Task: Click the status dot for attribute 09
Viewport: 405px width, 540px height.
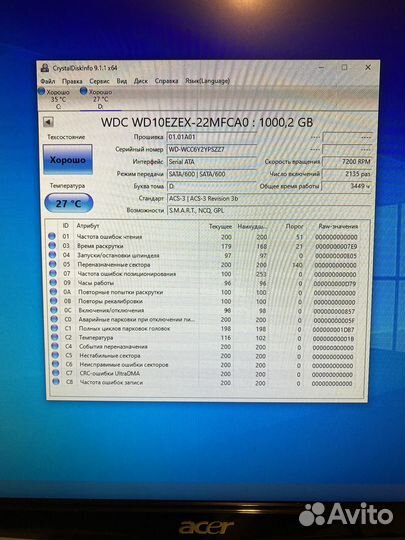Action: coord(53,282)
